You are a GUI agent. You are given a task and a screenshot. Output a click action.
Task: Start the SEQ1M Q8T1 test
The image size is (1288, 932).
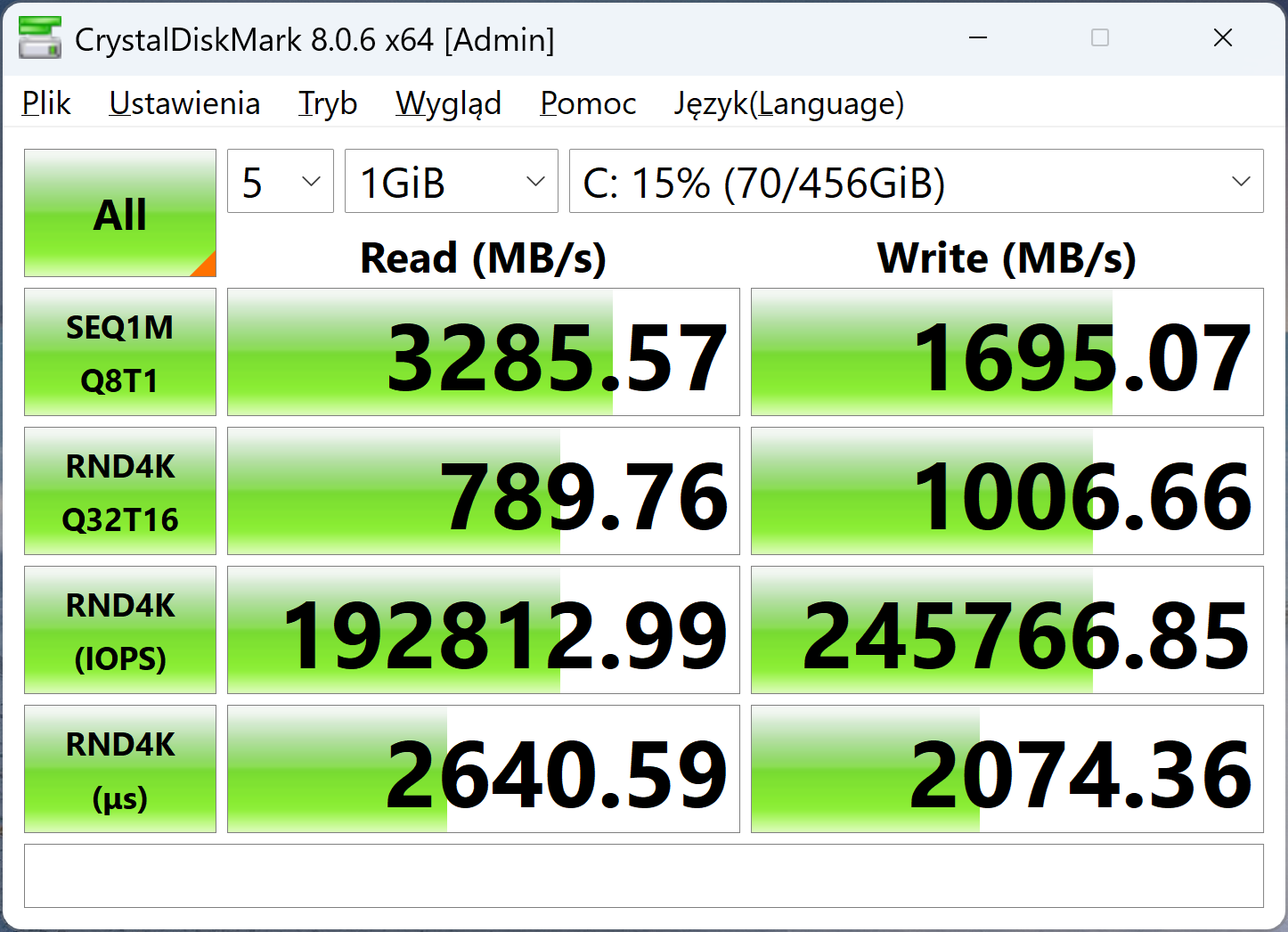pyautogui.click(x=120, y=353)
